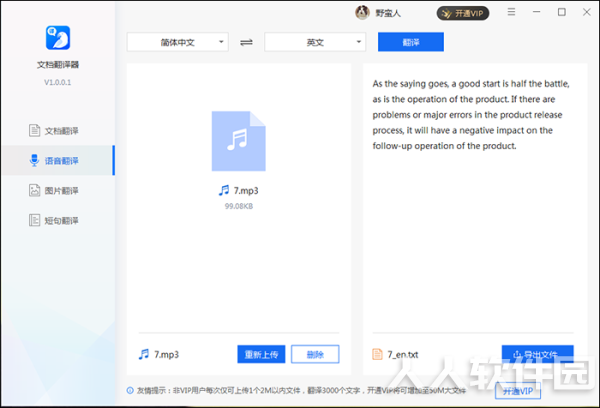Viewport: 600px width, 408px height.
Task: Click 重新上传 re-upload button
Action: pyautogui.click(x=261, y=354)
